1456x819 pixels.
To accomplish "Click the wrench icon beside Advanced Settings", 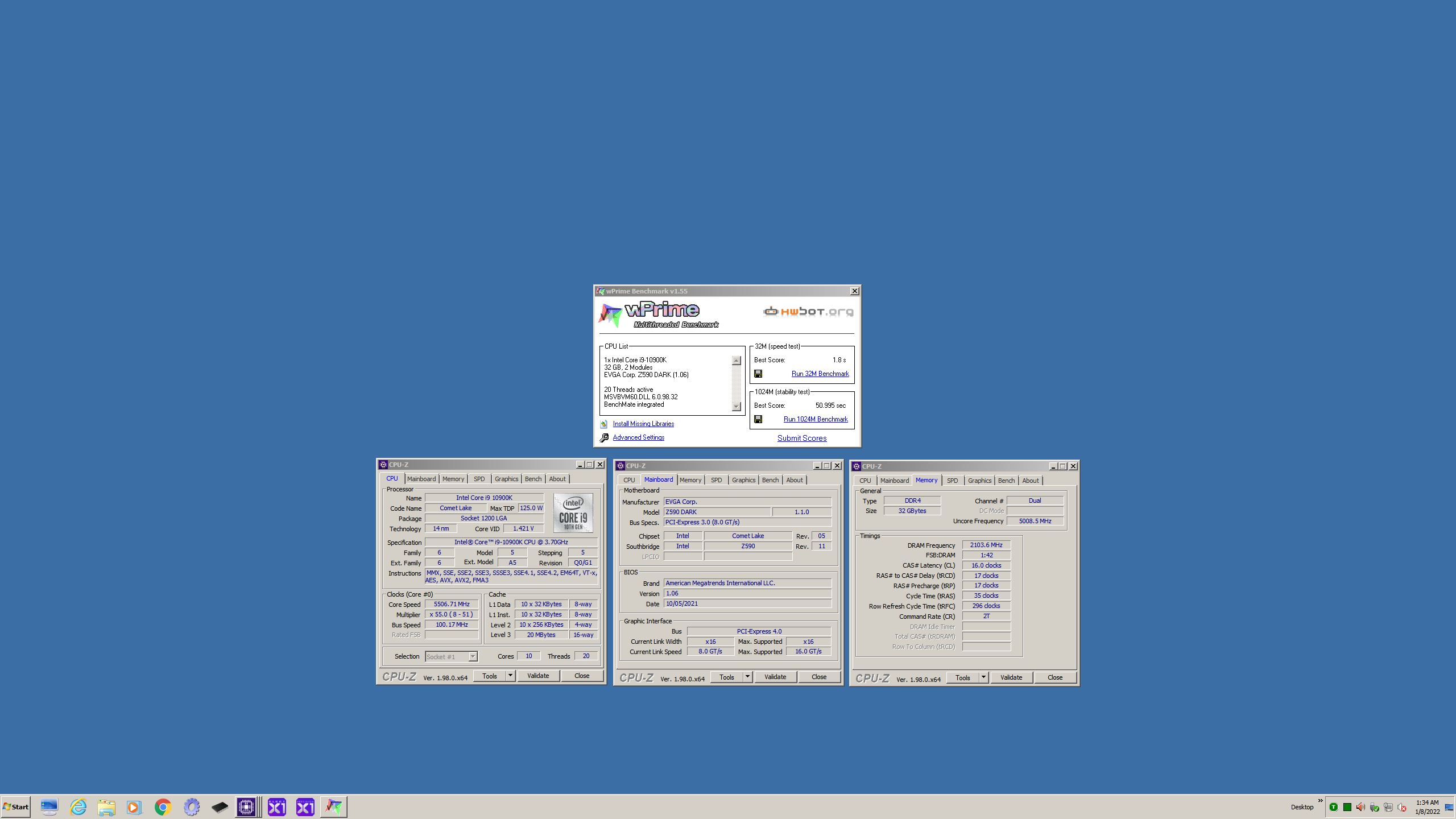I will (604, 438).
